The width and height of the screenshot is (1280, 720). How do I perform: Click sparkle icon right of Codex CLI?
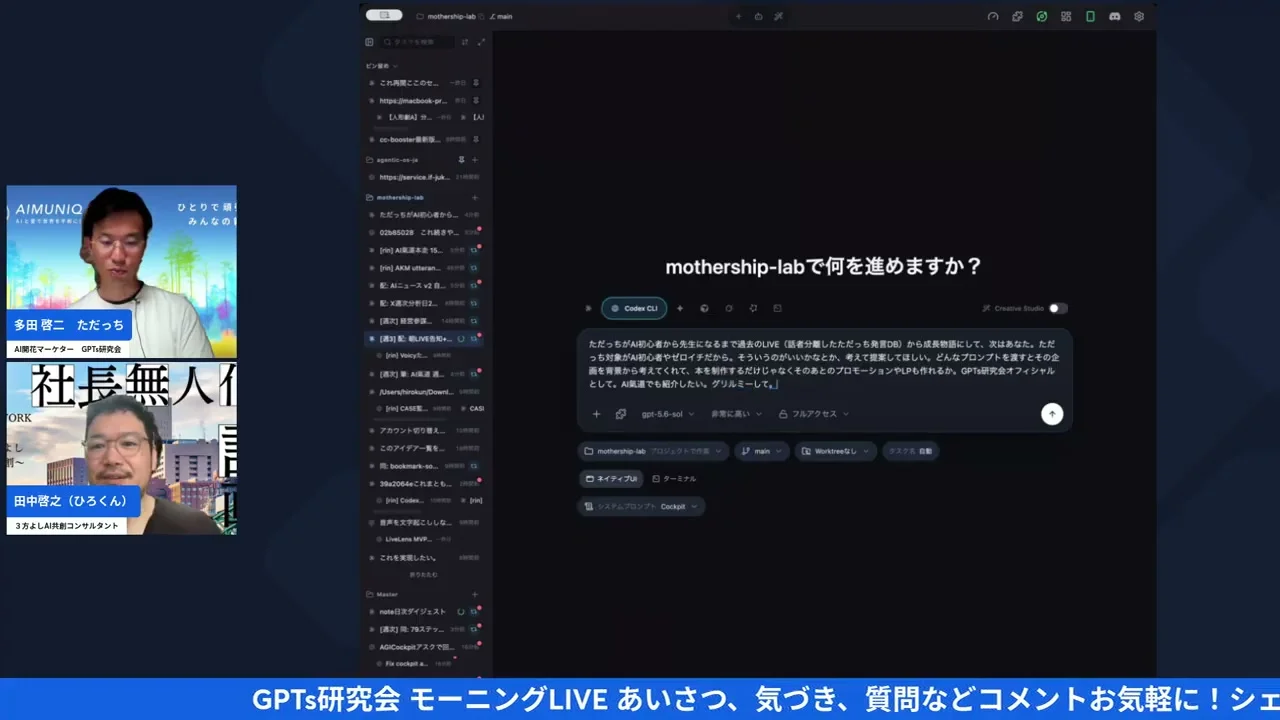(x=680, y=308)
